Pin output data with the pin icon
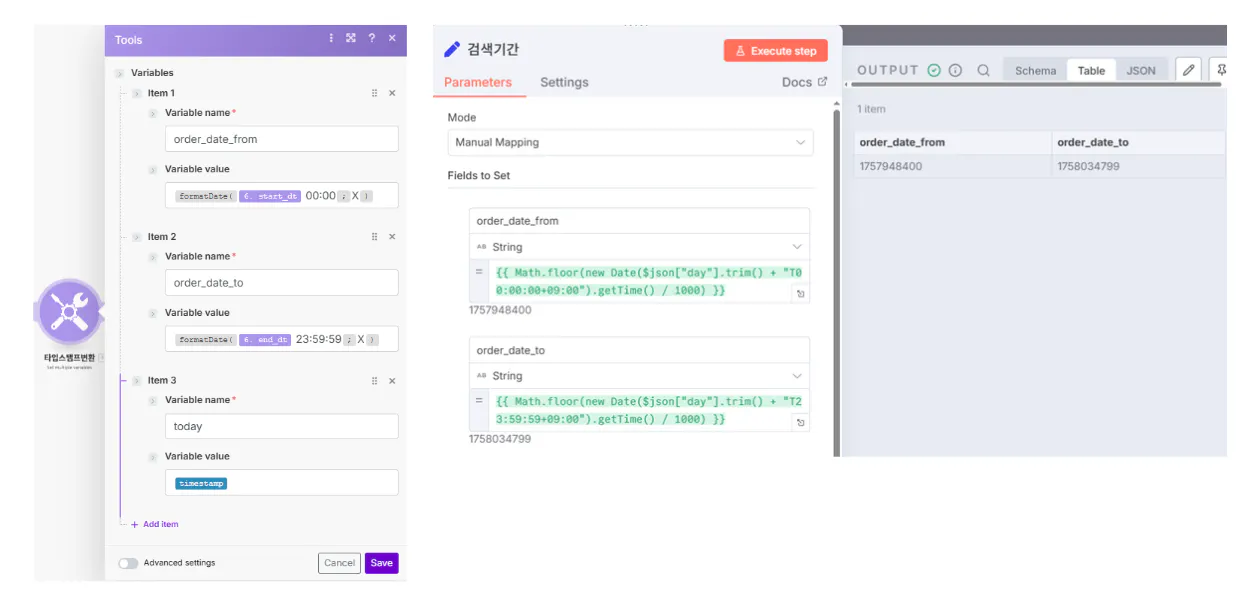Image resolution: width=1245 pixels, height=609 pixels. 1219,70
